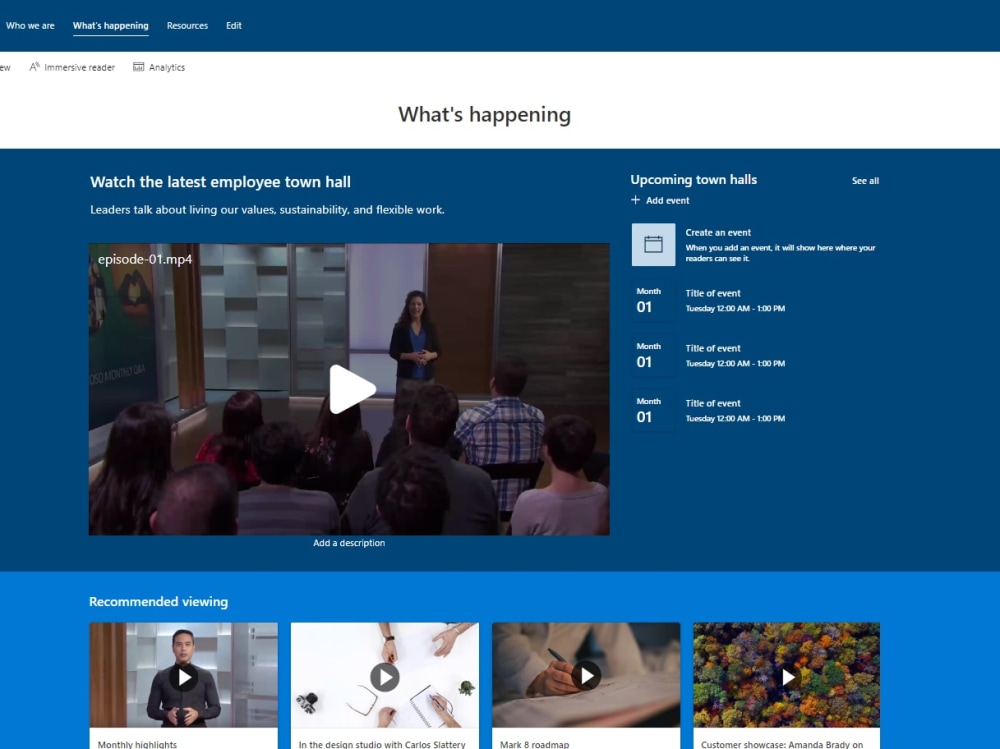Open In the design studio with Carlos Slattery title
This screenshot has width=1000, height=749.
pyautogui.click(x=382, y=744)
